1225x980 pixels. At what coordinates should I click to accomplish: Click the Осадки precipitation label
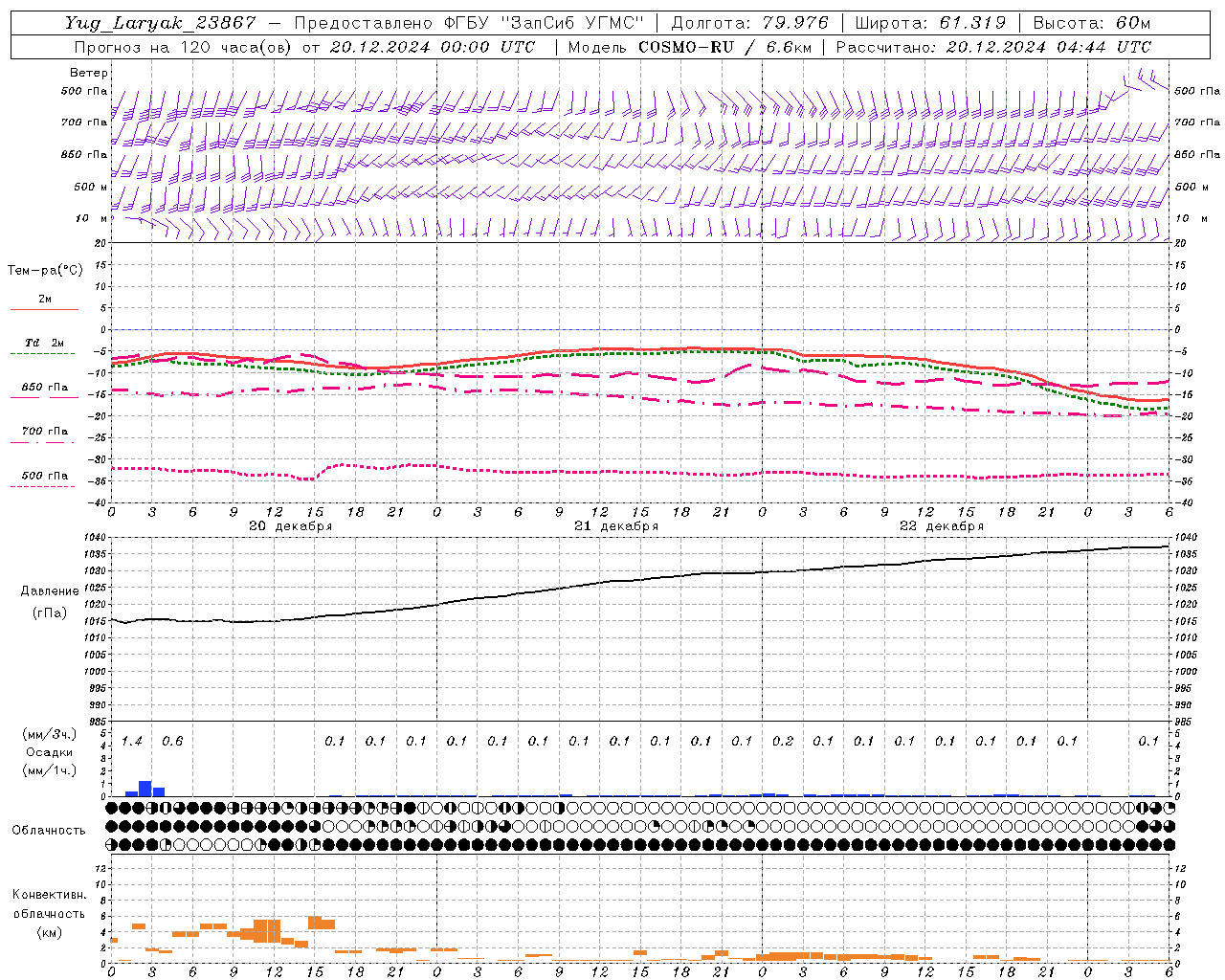tap(49, 752)
